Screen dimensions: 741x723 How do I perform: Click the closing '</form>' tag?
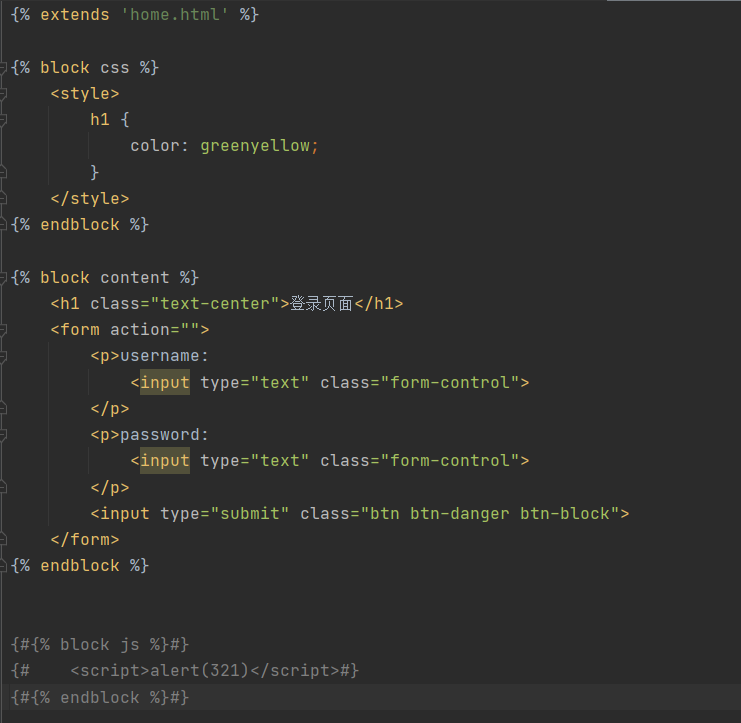click(85, 539)
